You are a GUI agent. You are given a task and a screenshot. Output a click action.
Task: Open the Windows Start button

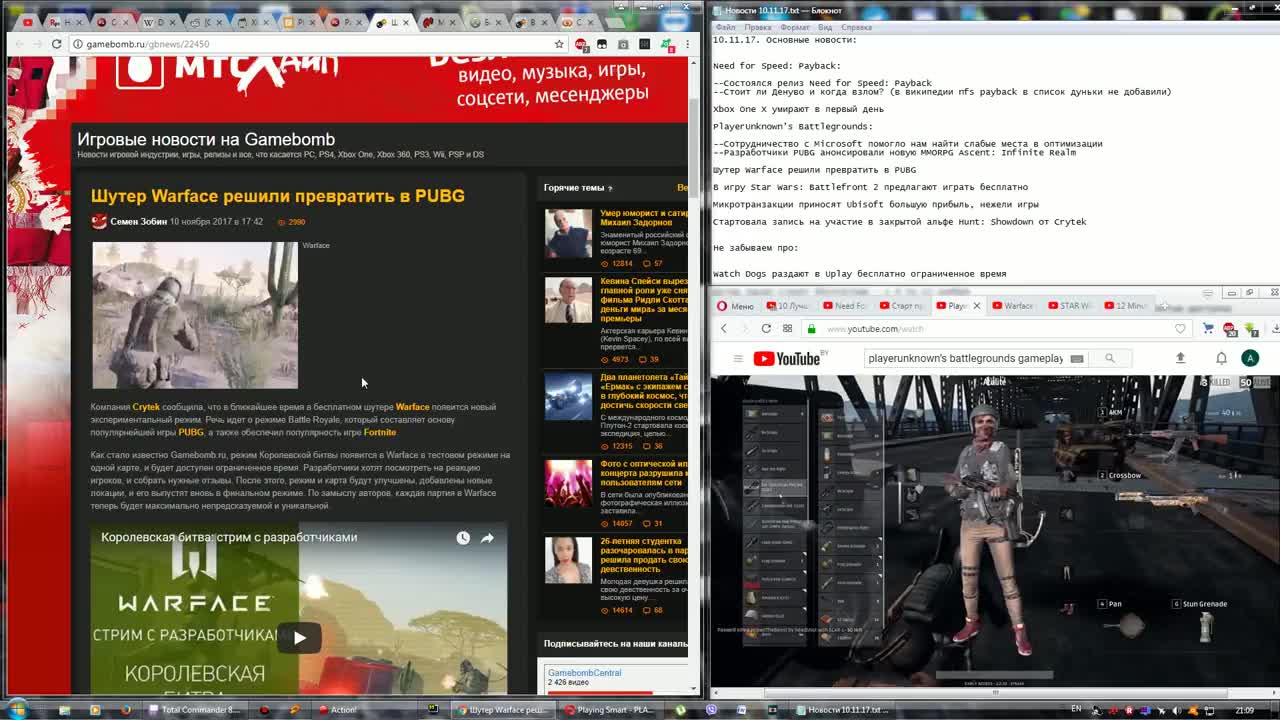(x=16, y=709)
